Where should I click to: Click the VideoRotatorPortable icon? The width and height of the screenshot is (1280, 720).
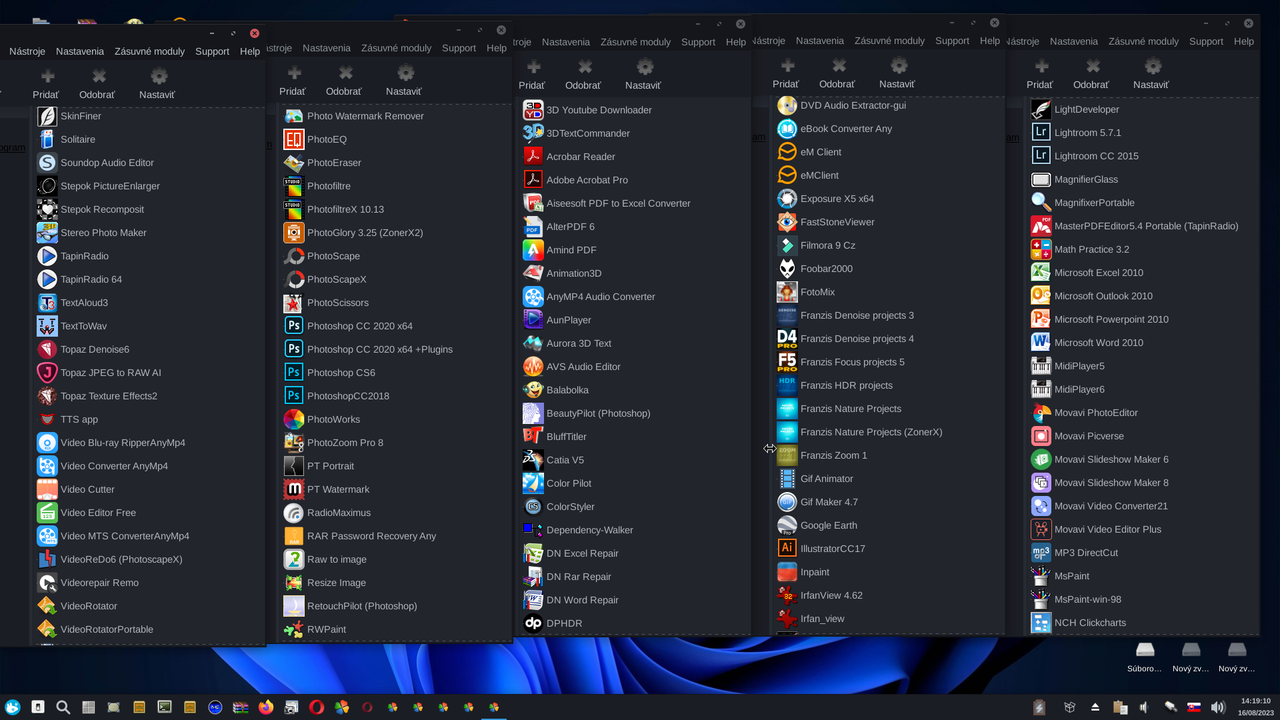pyautogui.click(x=47, y=629)
